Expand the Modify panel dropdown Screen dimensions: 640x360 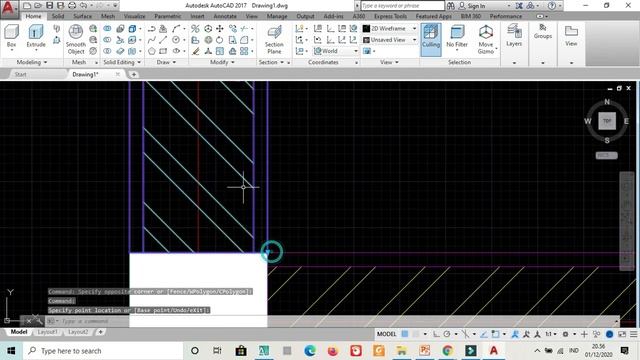(222, 62)
